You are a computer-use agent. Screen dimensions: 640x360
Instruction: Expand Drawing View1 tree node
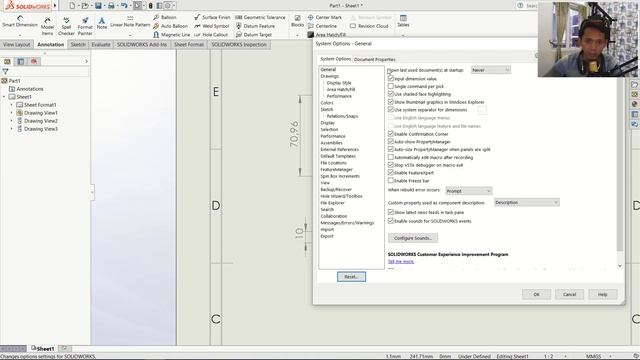click(11, 113)
